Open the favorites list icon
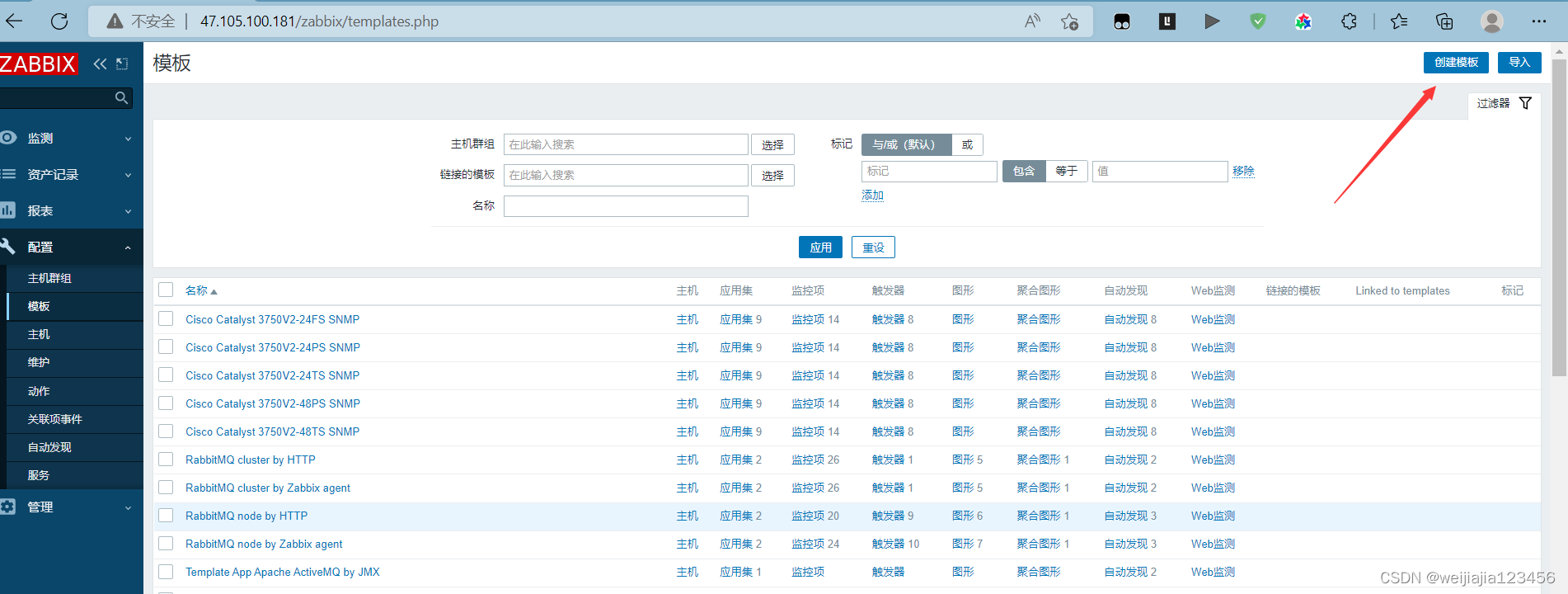Viewport: 1568px width, 594px height. [x=1399, y=21]
